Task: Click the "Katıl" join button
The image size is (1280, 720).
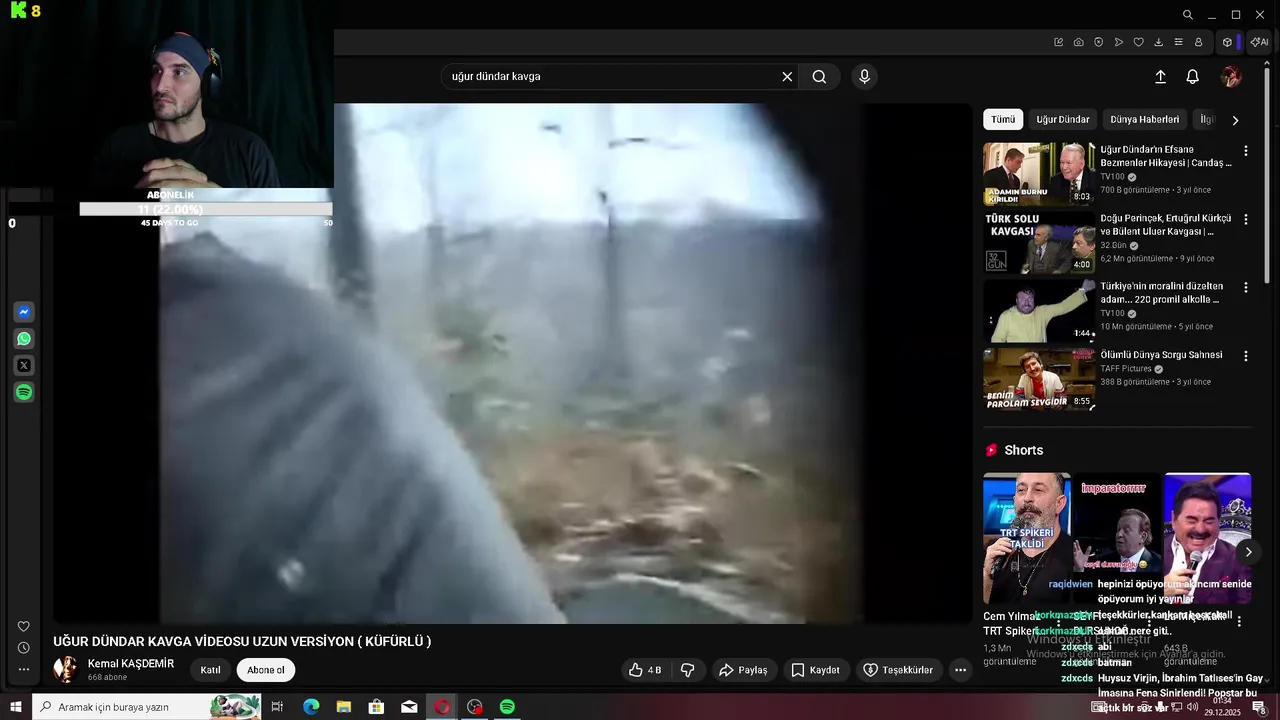Action: 210,670
